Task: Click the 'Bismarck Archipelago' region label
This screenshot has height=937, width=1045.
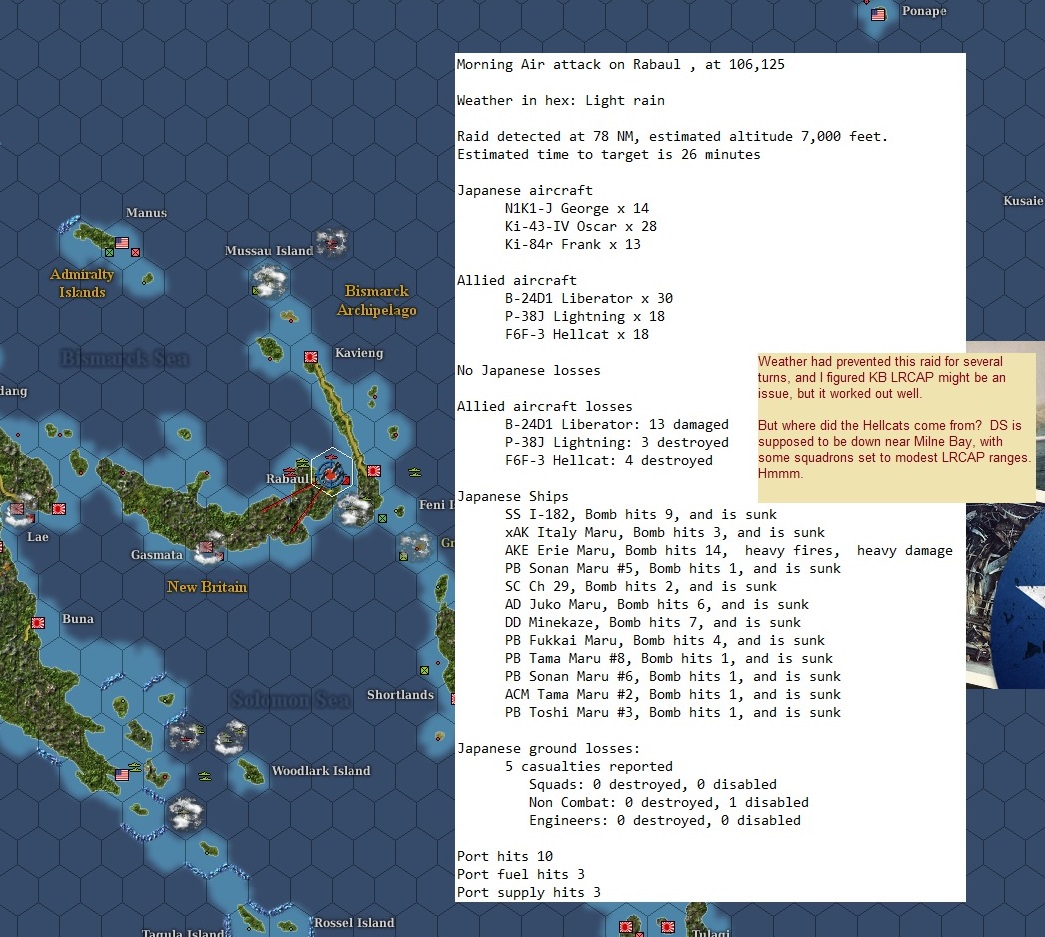Action: click(377, 301)
